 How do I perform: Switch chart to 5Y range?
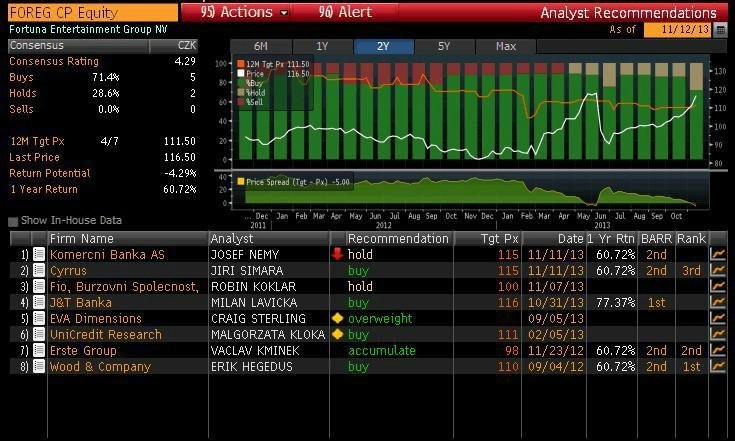[x=444, y=46]
